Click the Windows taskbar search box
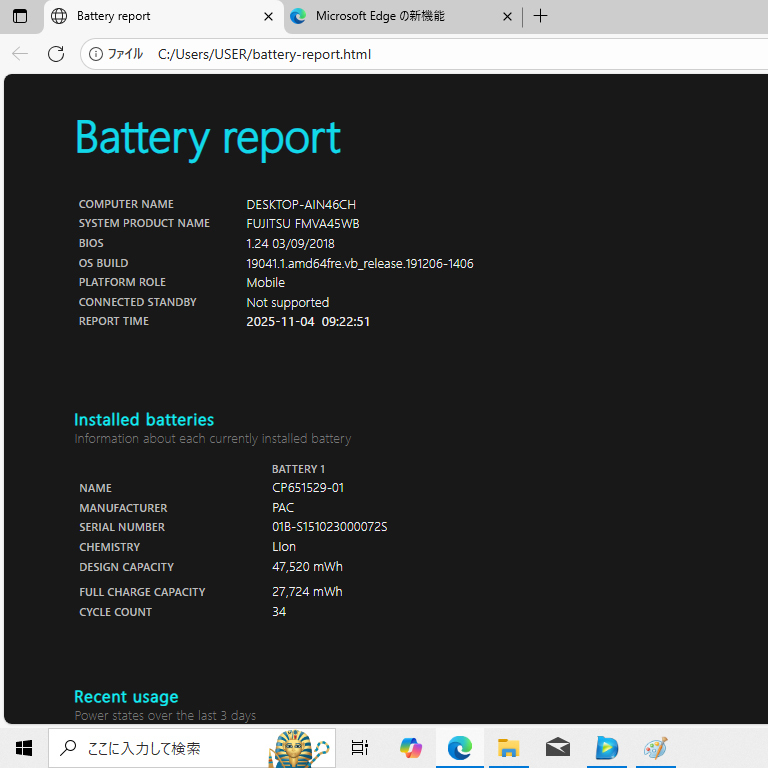This screenshot has width=768, height=768. point(160,748)
